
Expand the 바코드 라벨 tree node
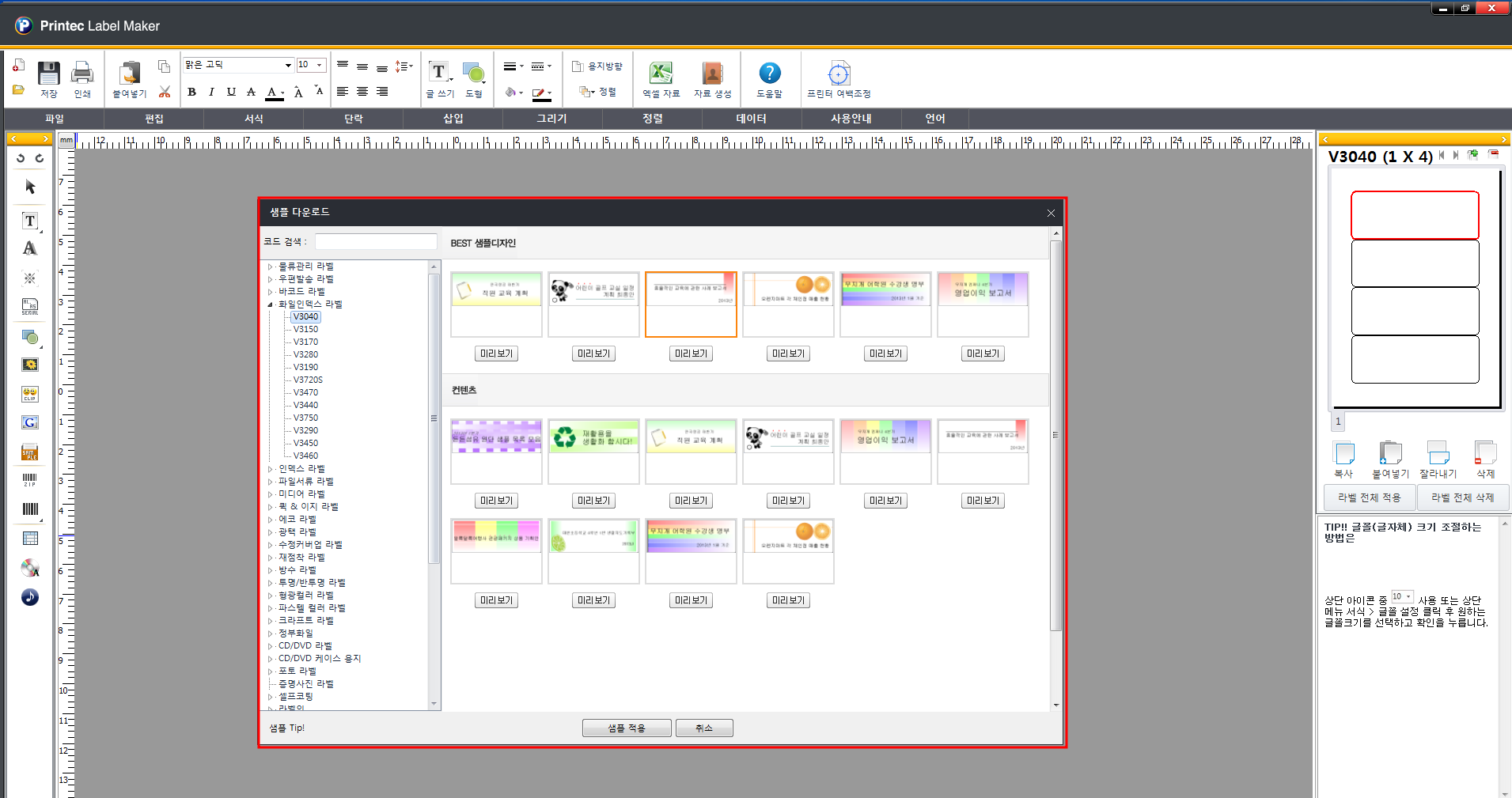pos(270,292)
